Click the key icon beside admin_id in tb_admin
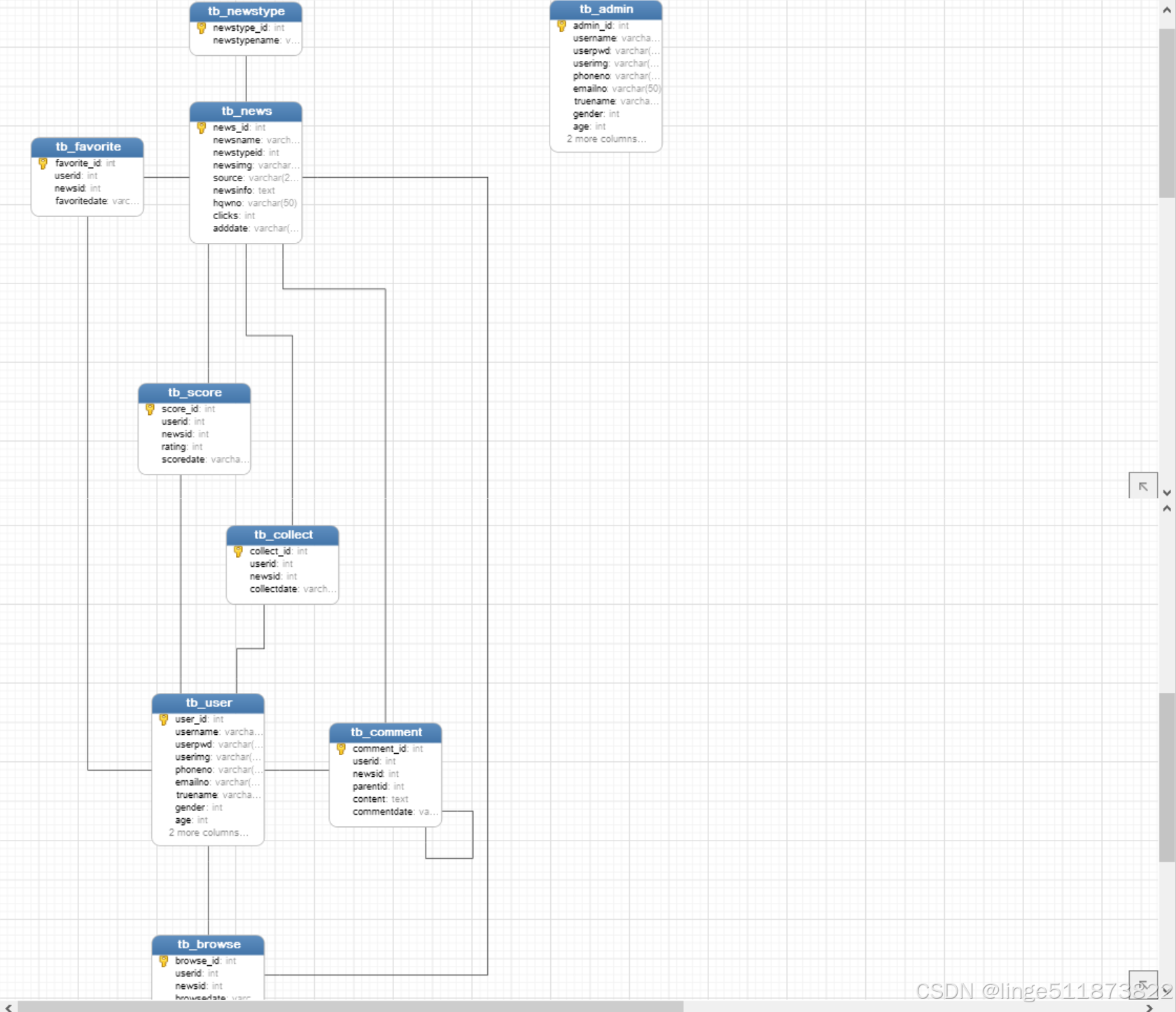The image size is (1176, 1012). [561, 25]
